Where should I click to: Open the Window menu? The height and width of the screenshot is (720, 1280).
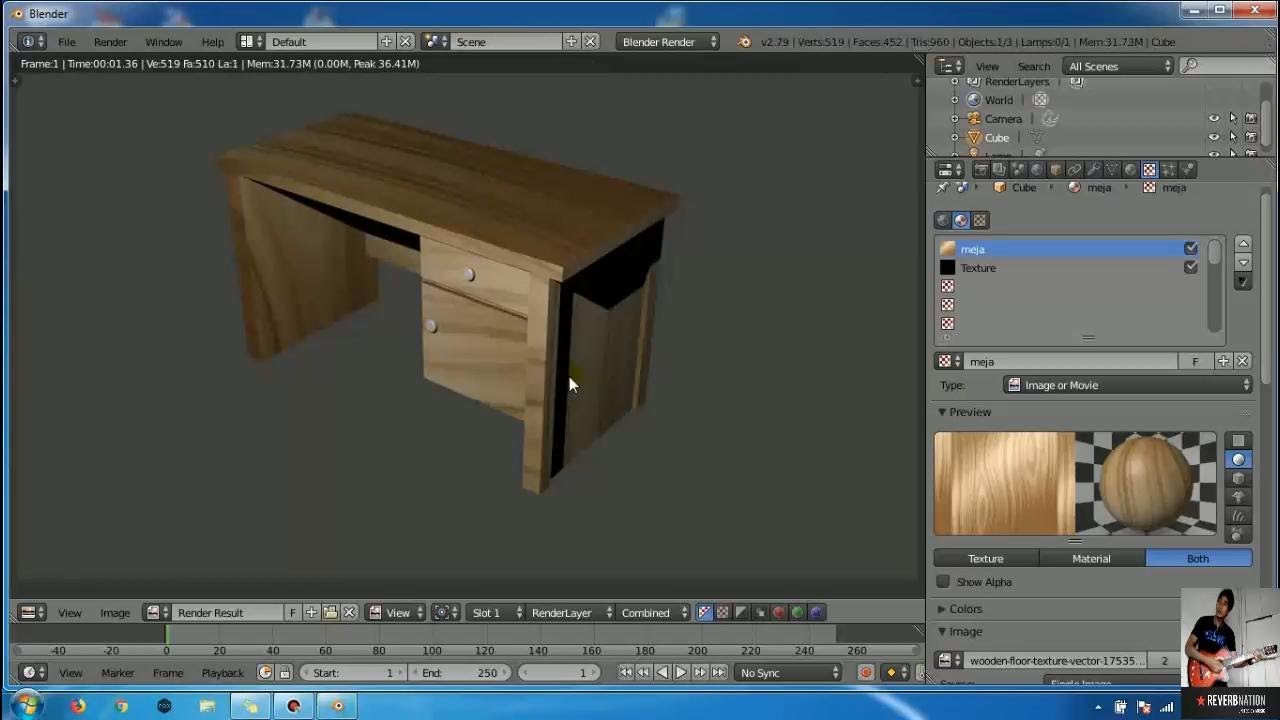164,42
